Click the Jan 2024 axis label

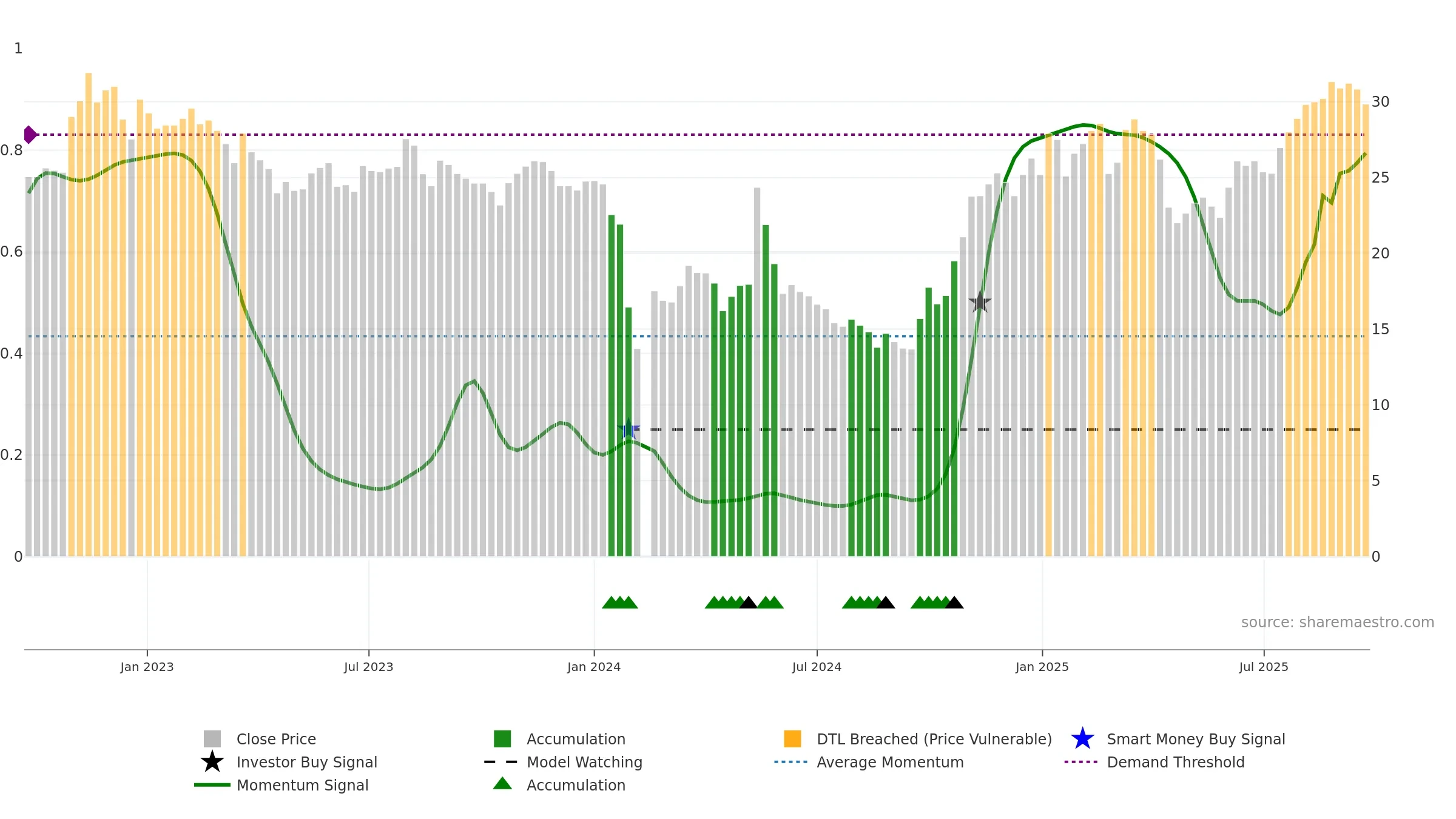click(x=594, y=667)
